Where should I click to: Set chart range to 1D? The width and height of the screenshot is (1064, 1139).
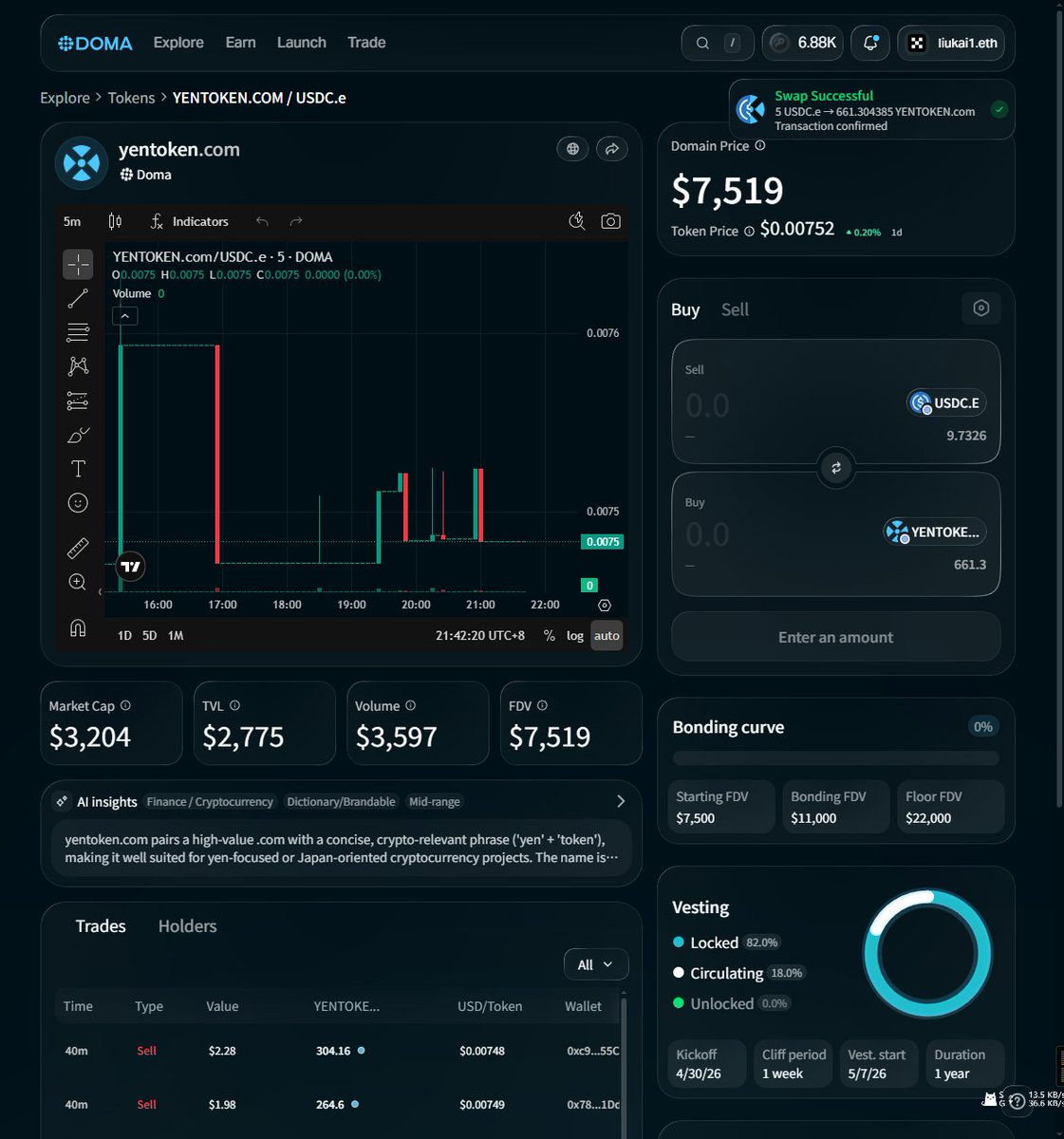click(124, 636)
